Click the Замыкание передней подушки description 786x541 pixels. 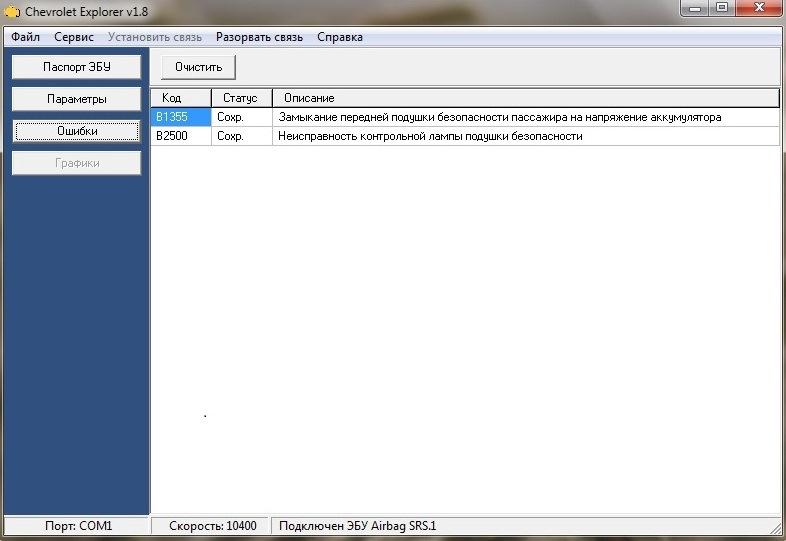coord(526,117)
